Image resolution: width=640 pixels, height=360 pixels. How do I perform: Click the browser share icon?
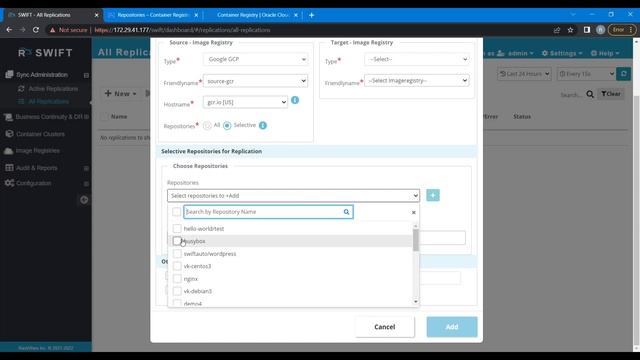point(556,30)
